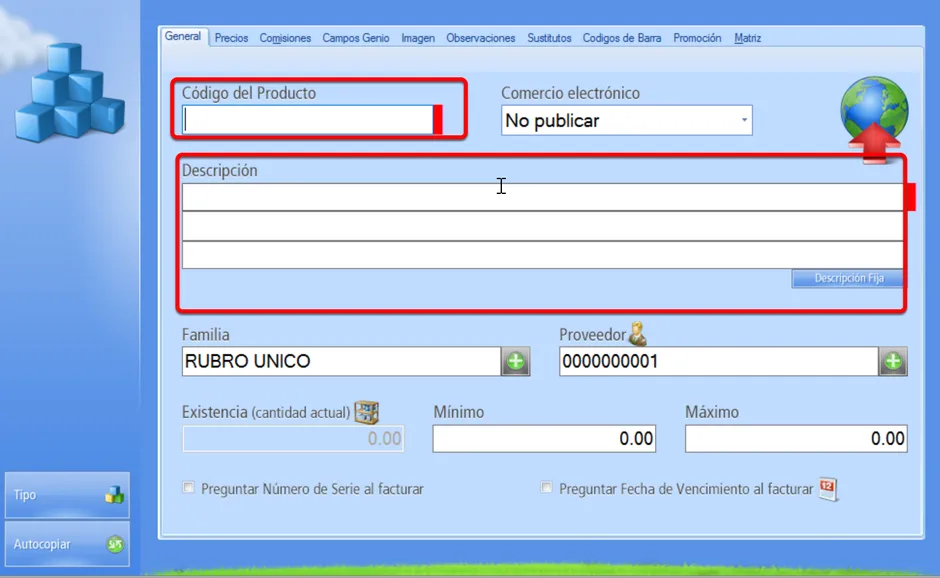
Task: Click the third Descripción line field
Action: pyautogui.click(x=543, y=255)
